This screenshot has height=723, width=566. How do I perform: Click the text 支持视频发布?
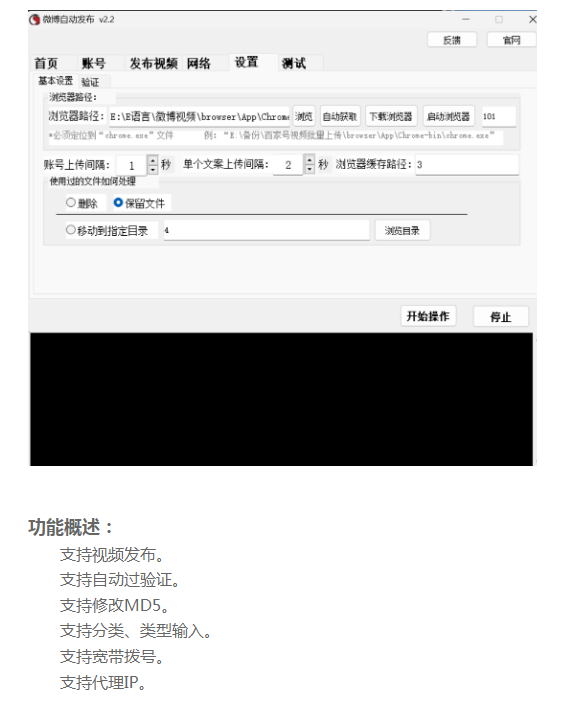click(x=112, y=555)
